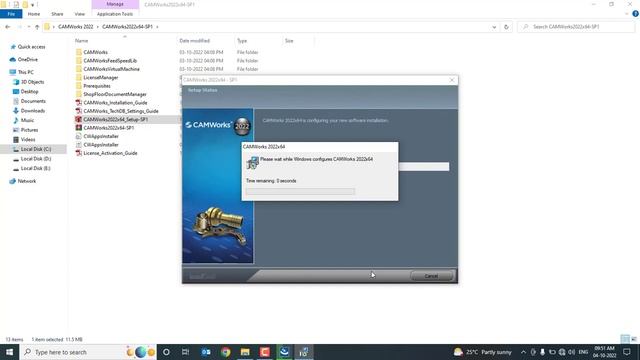Switch to large icons view toggle
Viewport: 640px width, 360px height.
[634, 339]
